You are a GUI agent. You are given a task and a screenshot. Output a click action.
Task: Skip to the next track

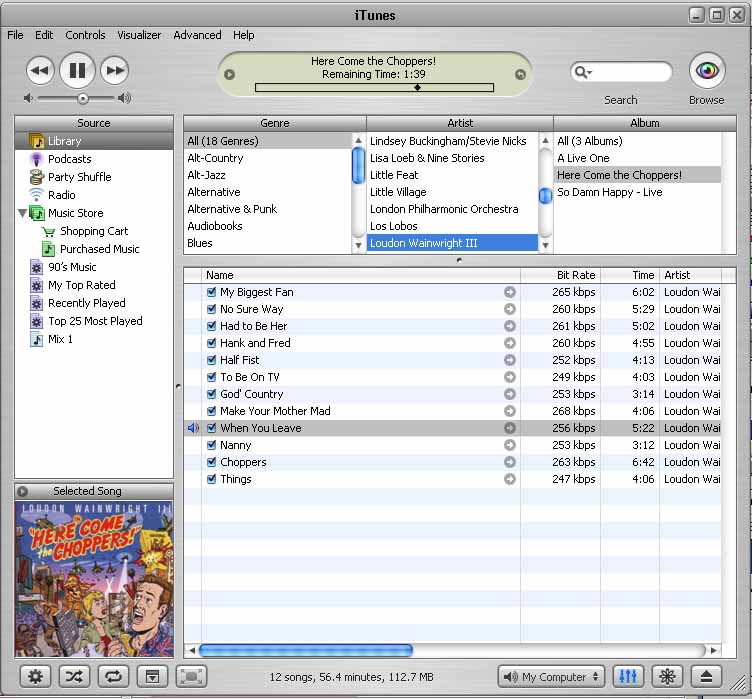point(116,70)
